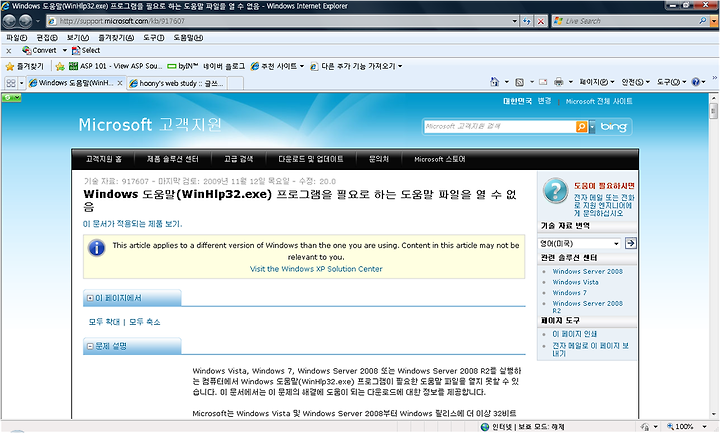Viewport: 720px width, 433px height.
Task: Click the 모두 축소 link
Action: pos(145,322)
